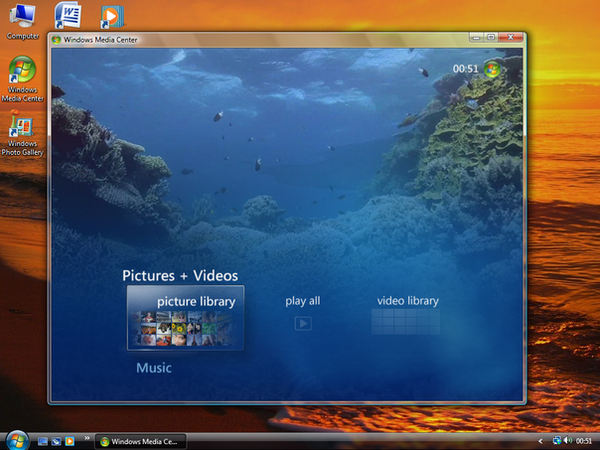The image size is (600, 450).
Task: Show hidden system tray icons arrow
Action: click(x=540, y=442)
